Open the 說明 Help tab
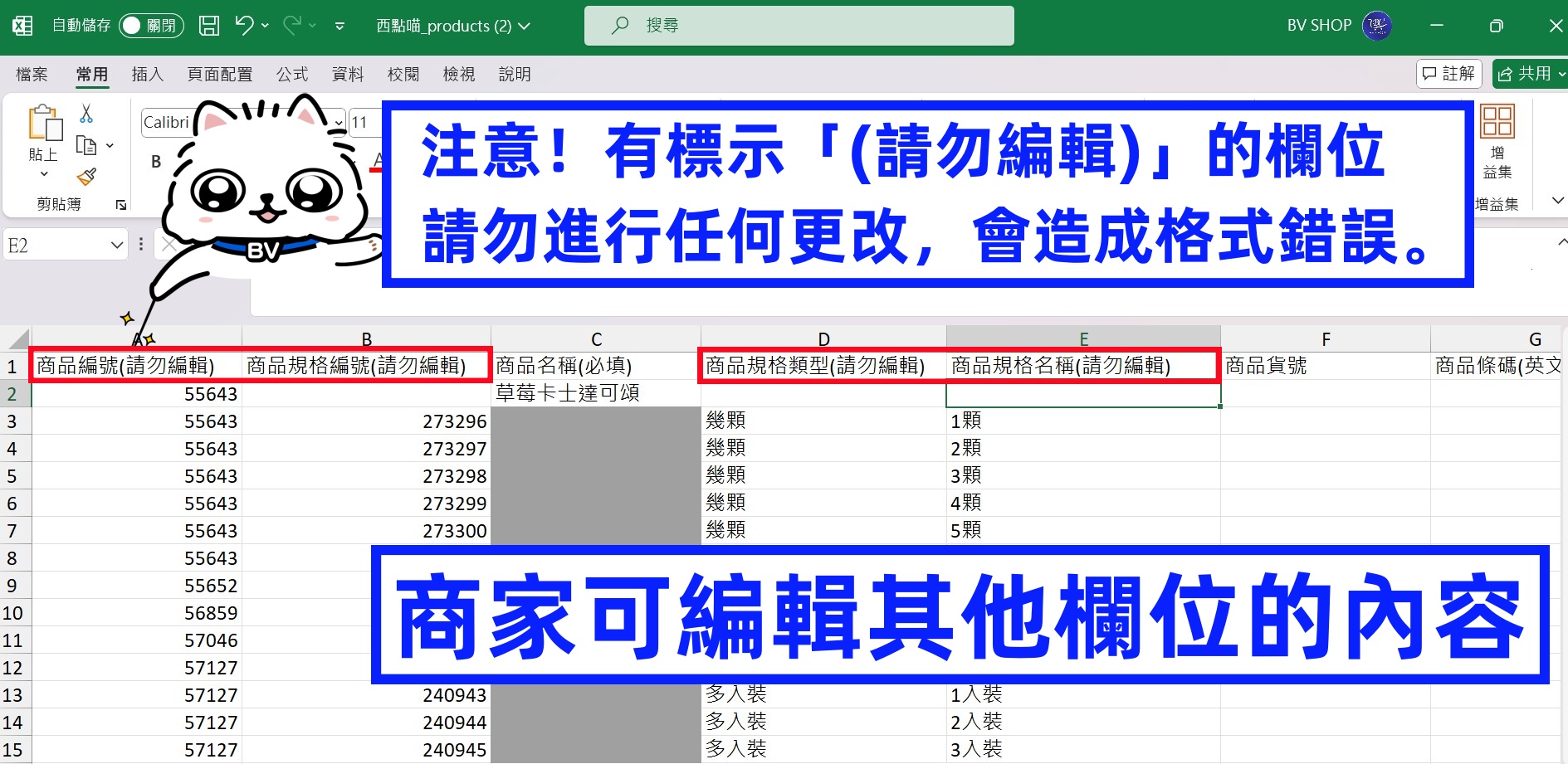1568x764 pixels. 515,75
